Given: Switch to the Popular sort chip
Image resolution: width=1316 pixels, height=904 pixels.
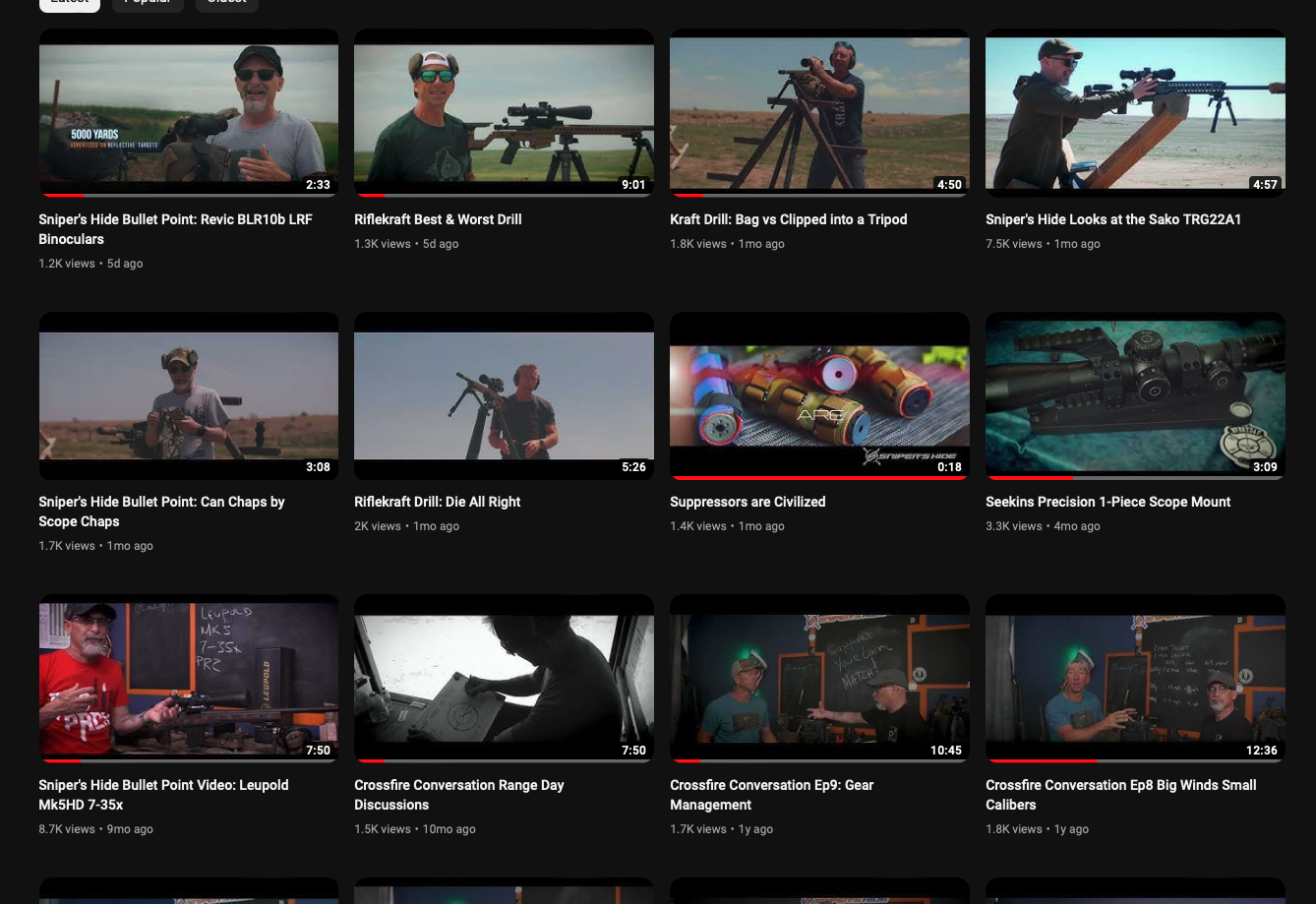Looking at the screenshot, I should click(x=148, y=3).
